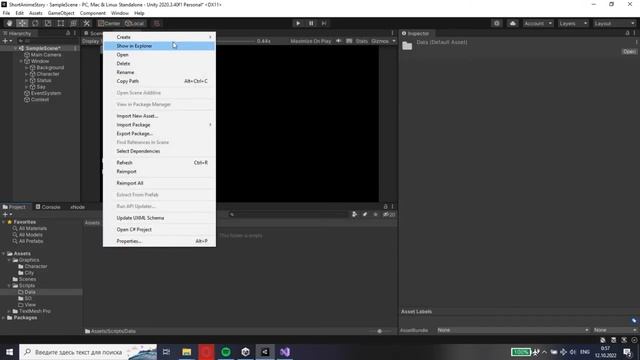
Task: Open search by label filter icon
Action: tap(365, 214)
